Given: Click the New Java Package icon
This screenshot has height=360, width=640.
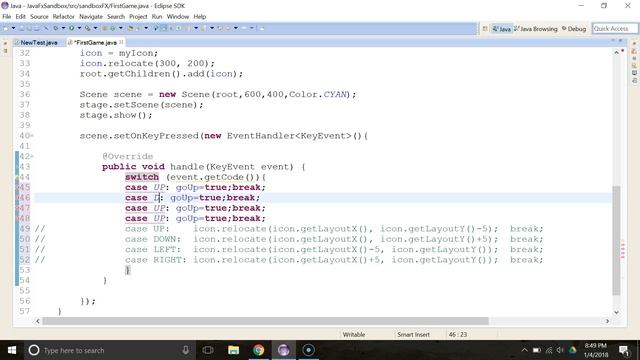Looking at the screenshot, I should click(104, 28).
